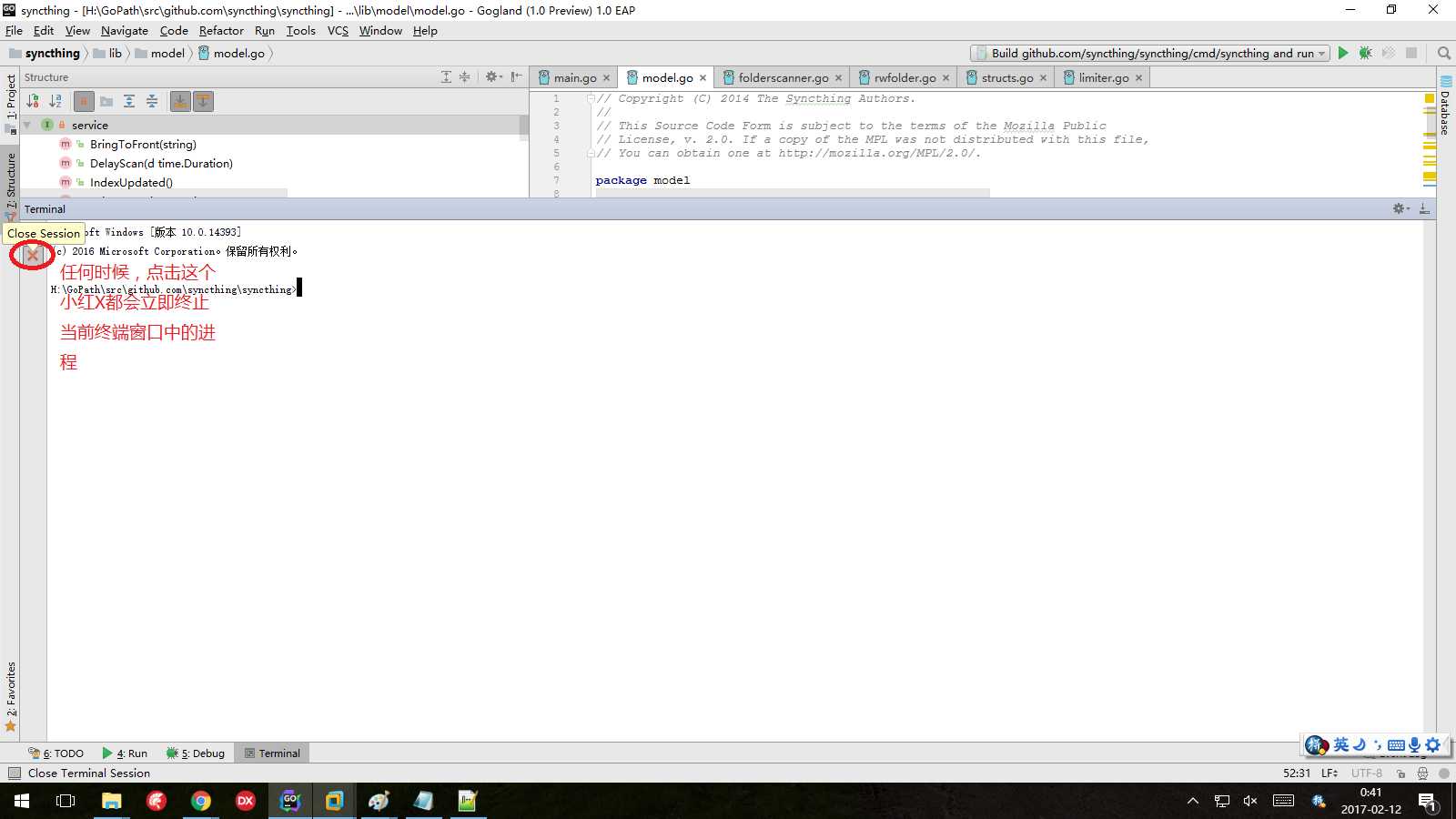Open the 5: Debug tool window
Image resolution: width=1456 pixels, height=819 pixels.
click(195, 753)
